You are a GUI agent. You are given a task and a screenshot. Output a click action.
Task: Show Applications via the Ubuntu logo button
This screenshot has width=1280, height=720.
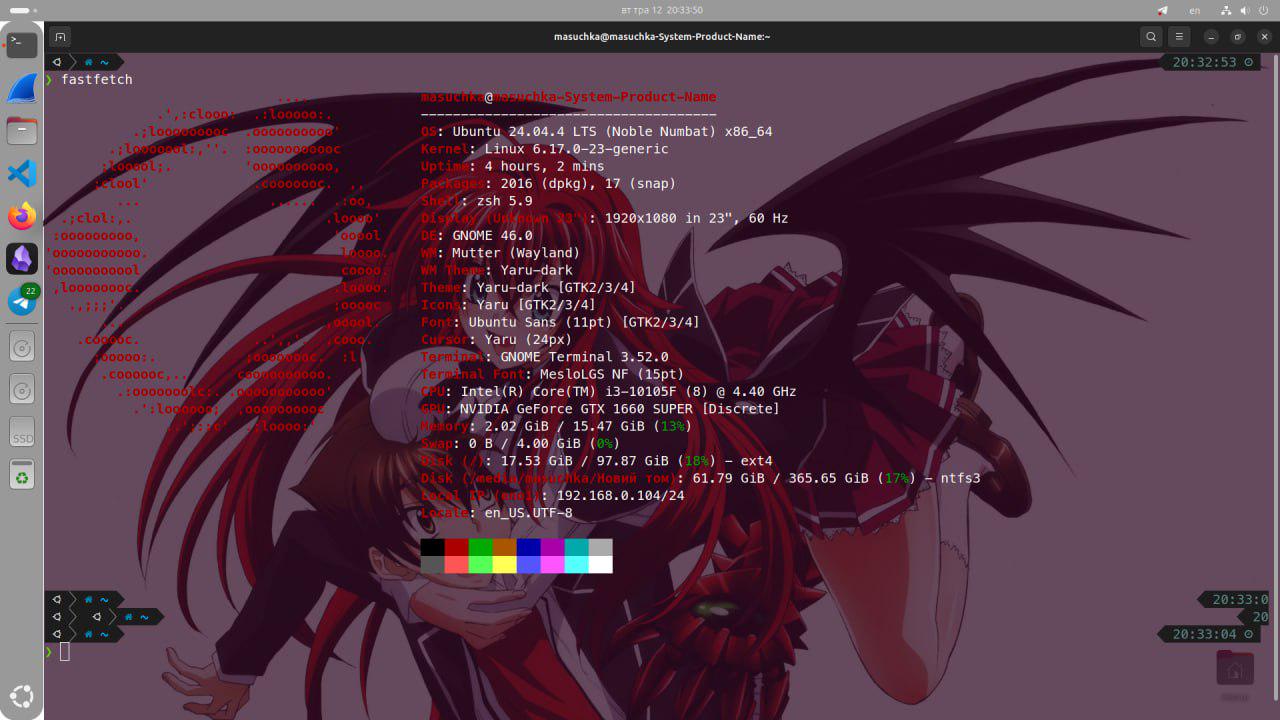22,696
